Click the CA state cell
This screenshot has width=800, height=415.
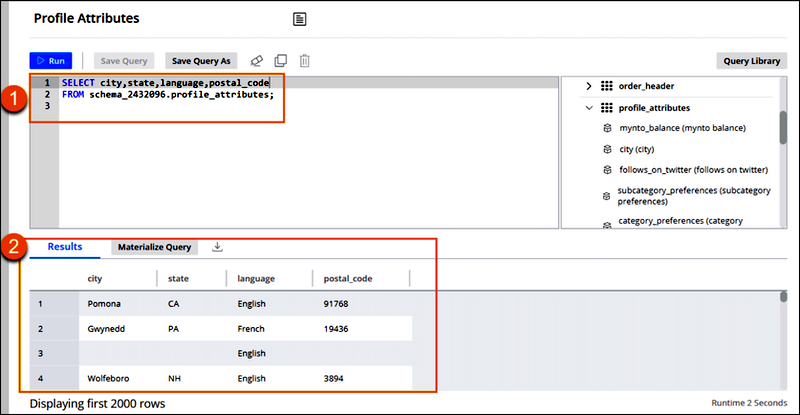coord(173,304)
